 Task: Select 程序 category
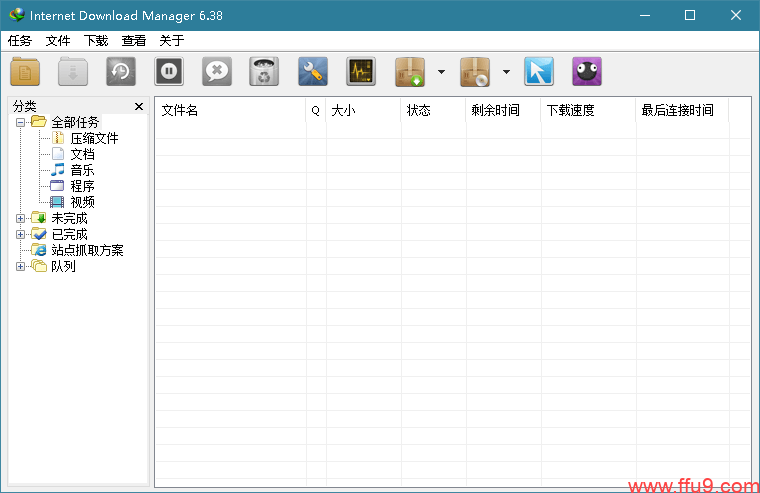(82, 186)
